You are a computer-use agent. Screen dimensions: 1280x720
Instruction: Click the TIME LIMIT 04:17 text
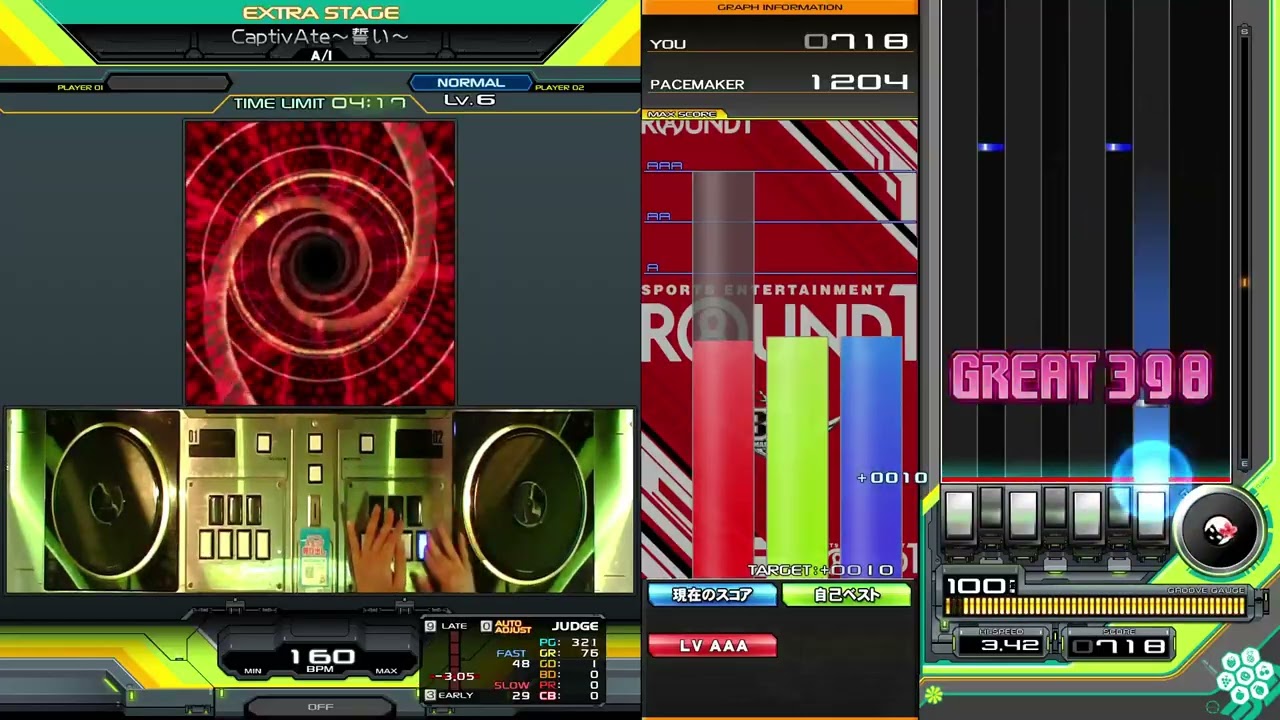pyautogui.click(x=320, y=103)
